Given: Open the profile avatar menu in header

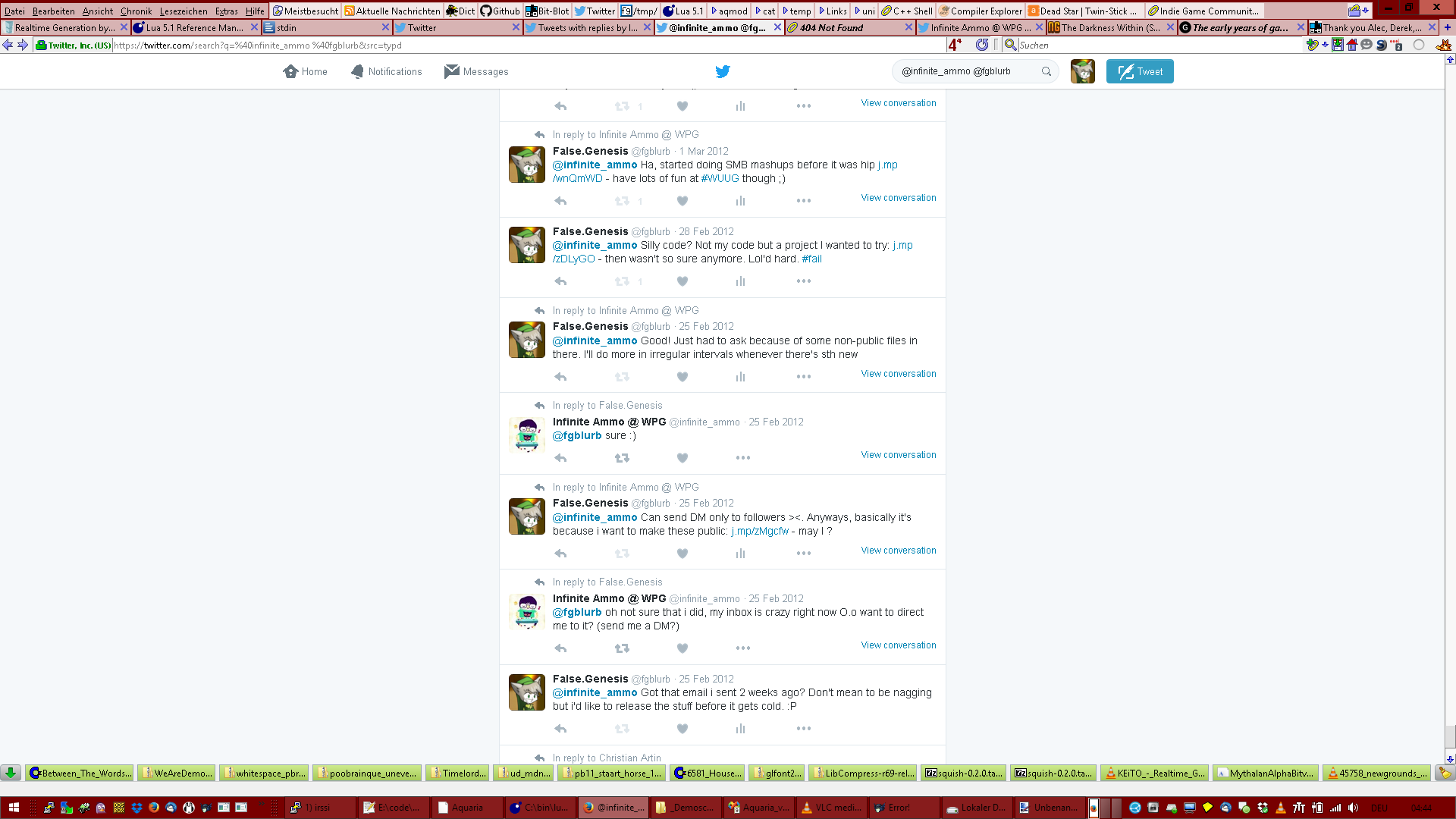Looking at the screenshot, I should pyautogui.click(x=1082, y=71).
